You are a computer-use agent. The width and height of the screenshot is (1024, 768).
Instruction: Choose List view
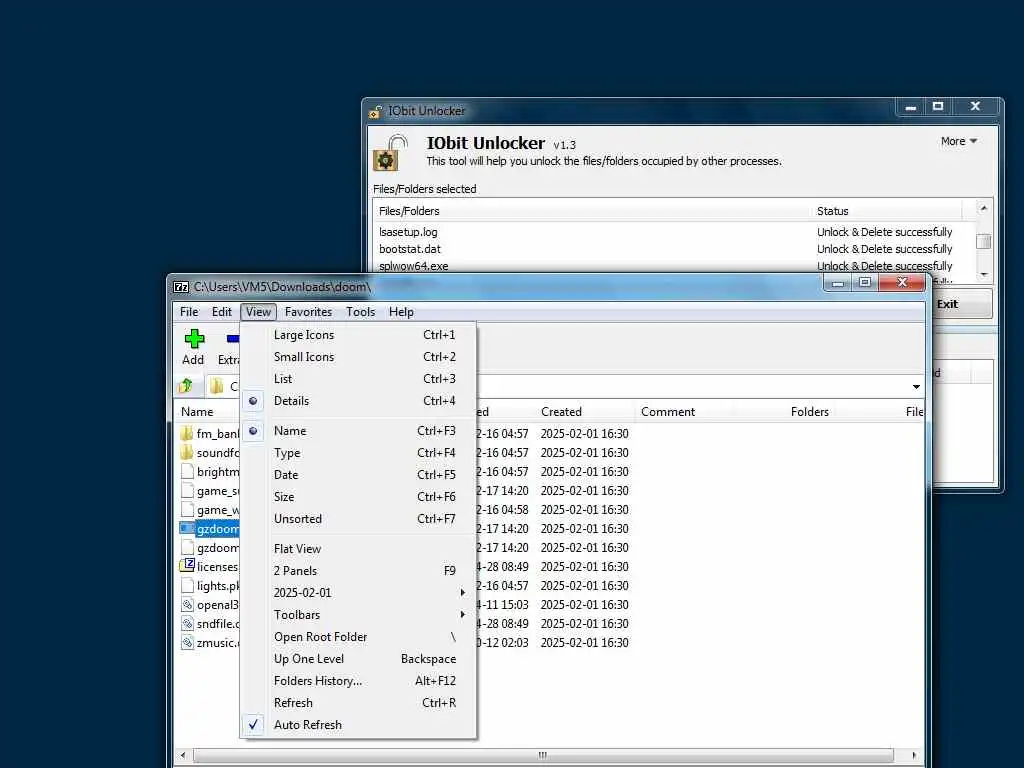[x=358, y=379]
